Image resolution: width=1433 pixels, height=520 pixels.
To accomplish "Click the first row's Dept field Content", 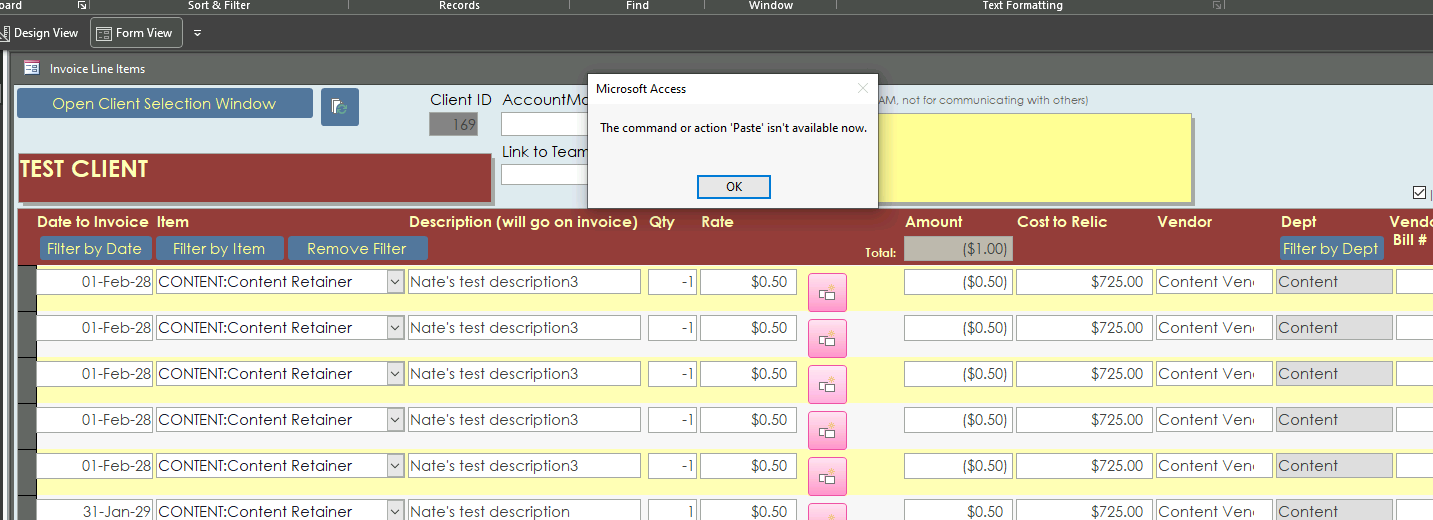I will [x=1334, y=282].
